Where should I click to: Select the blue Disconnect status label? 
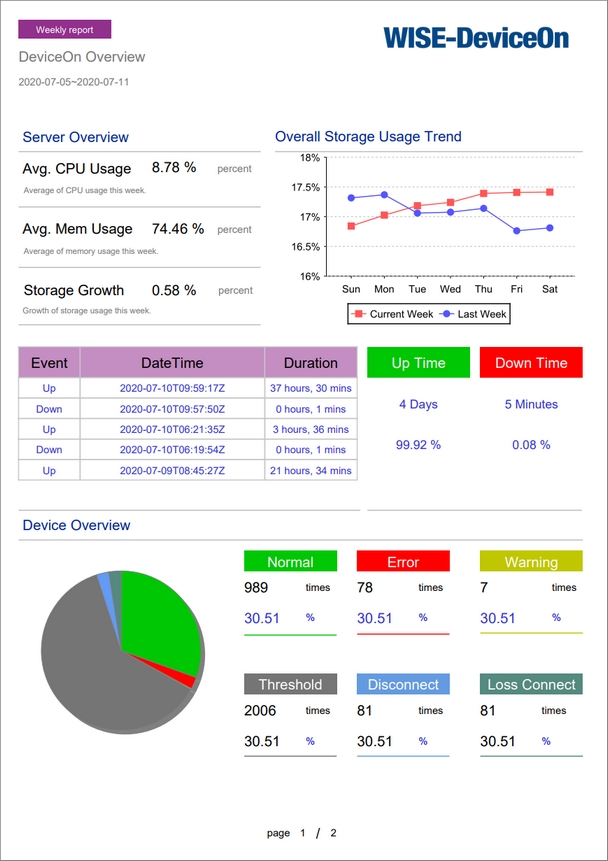pos(403,685)
